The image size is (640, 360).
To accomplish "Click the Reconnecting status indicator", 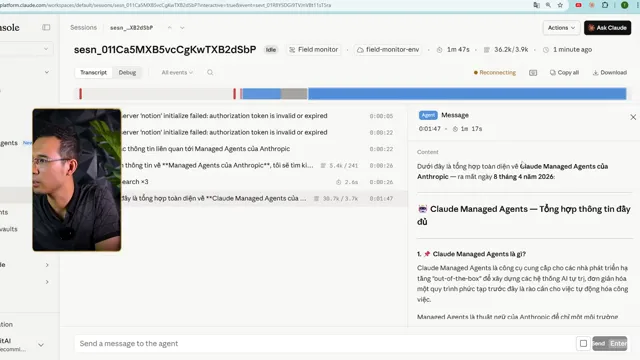I will [x=494, y=73].
